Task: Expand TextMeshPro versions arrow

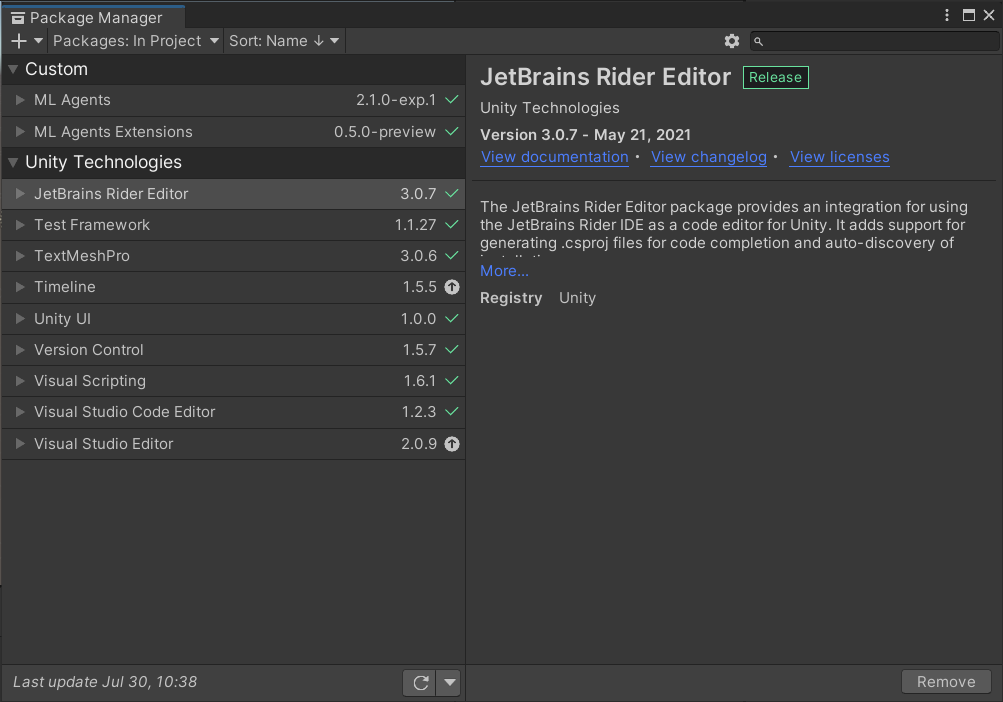Action: pos(20,256)
